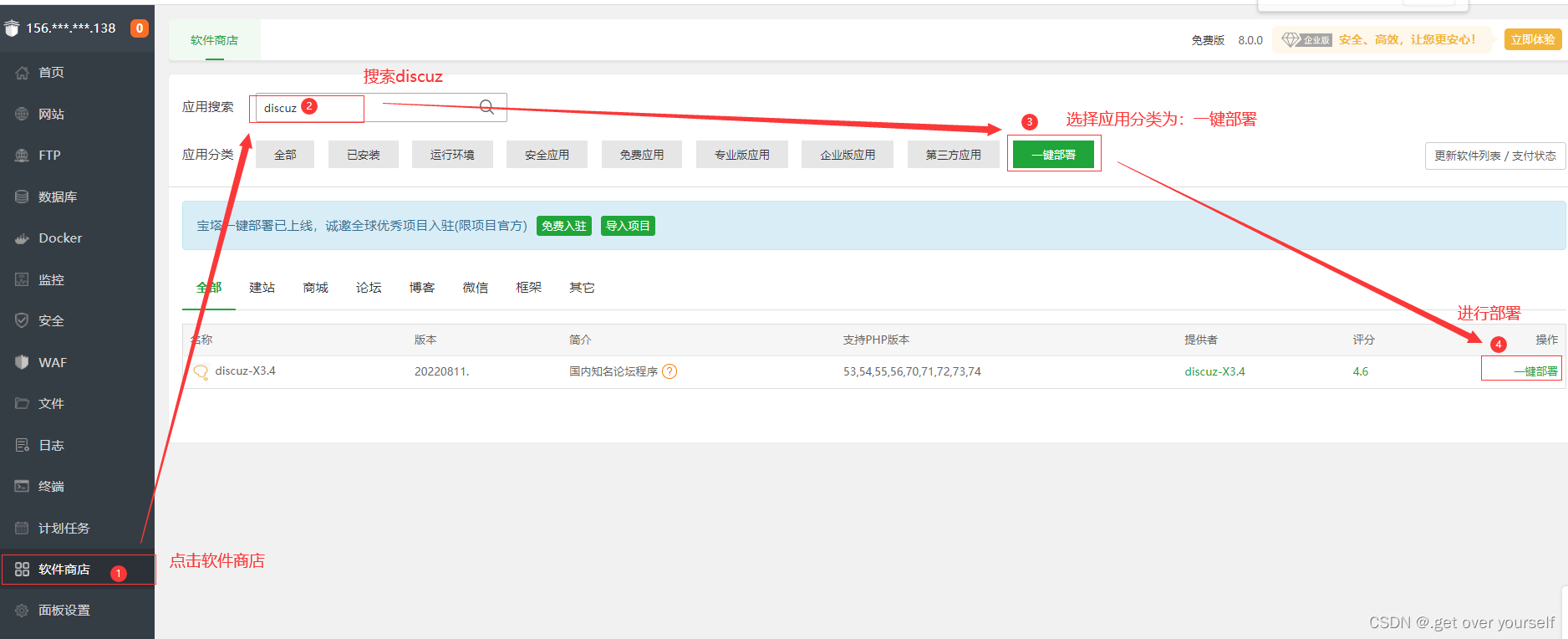Click the 简介 column header
This screenshot has width=1568, height=639.
click(580, 340)
